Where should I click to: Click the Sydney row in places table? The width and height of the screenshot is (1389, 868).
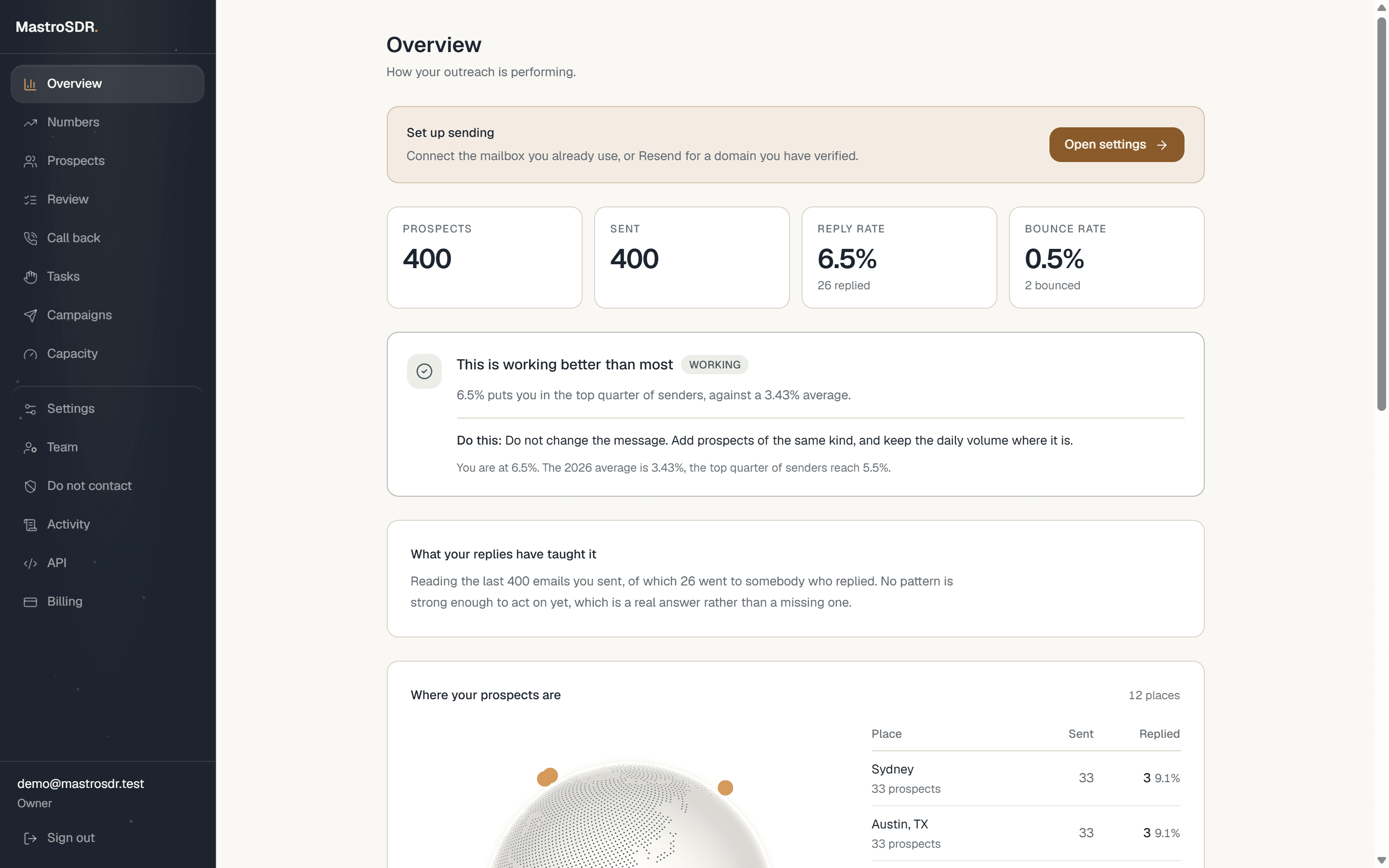[1026, 778]
